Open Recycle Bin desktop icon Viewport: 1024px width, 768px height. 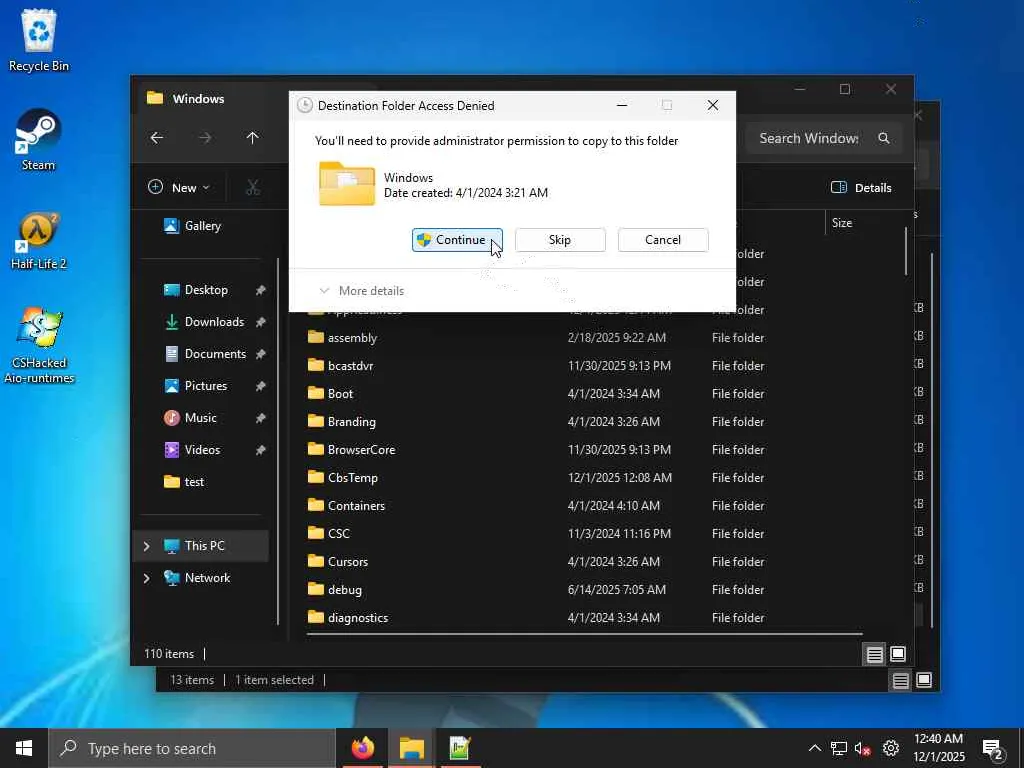[x=39, y=40]
